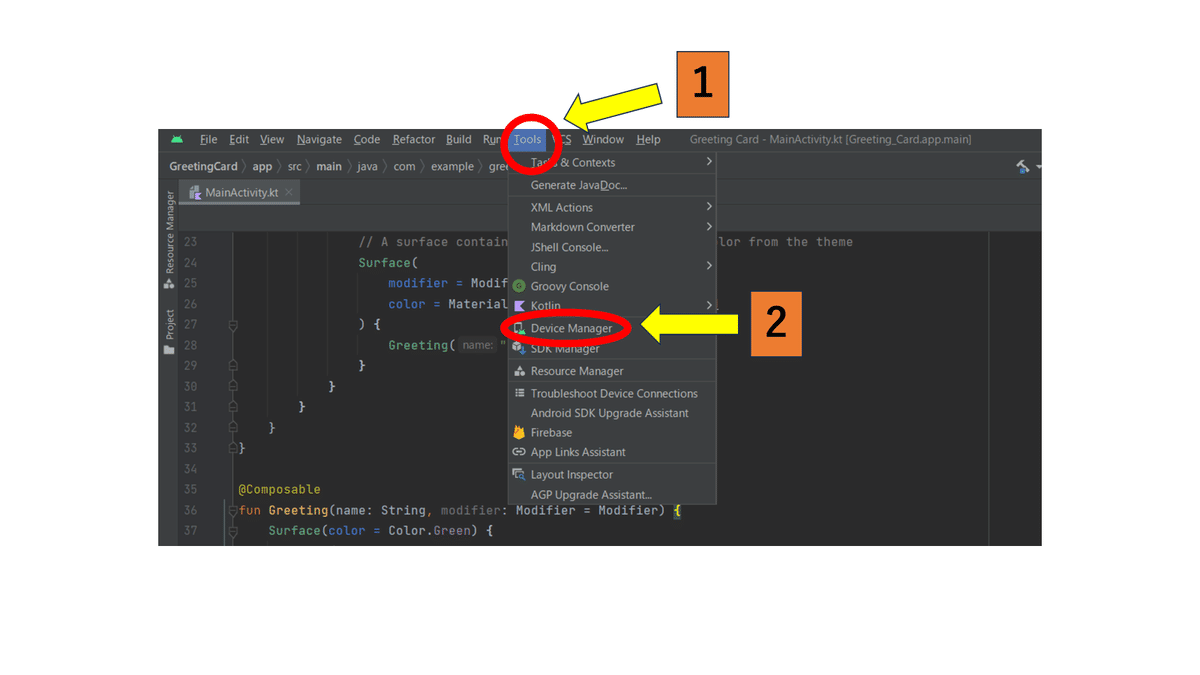1200x675 pixels.
Task: Open the File menu
Action: [208, 140]
